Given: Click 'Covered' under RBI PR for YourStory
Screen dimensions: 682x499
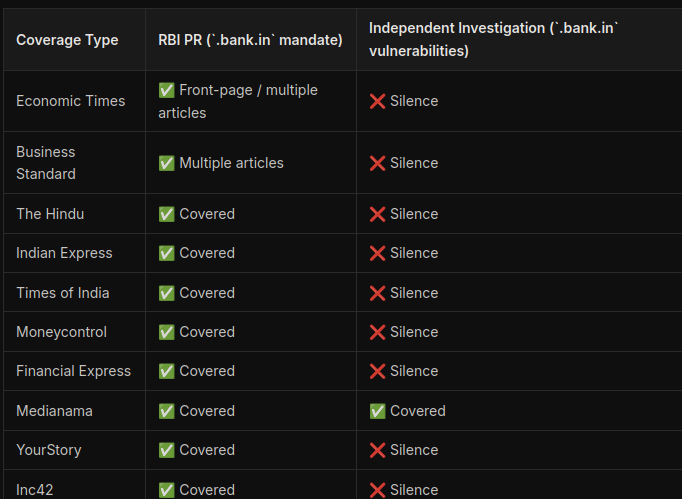Looking at the screenshot, I should (x=207, y=450).
